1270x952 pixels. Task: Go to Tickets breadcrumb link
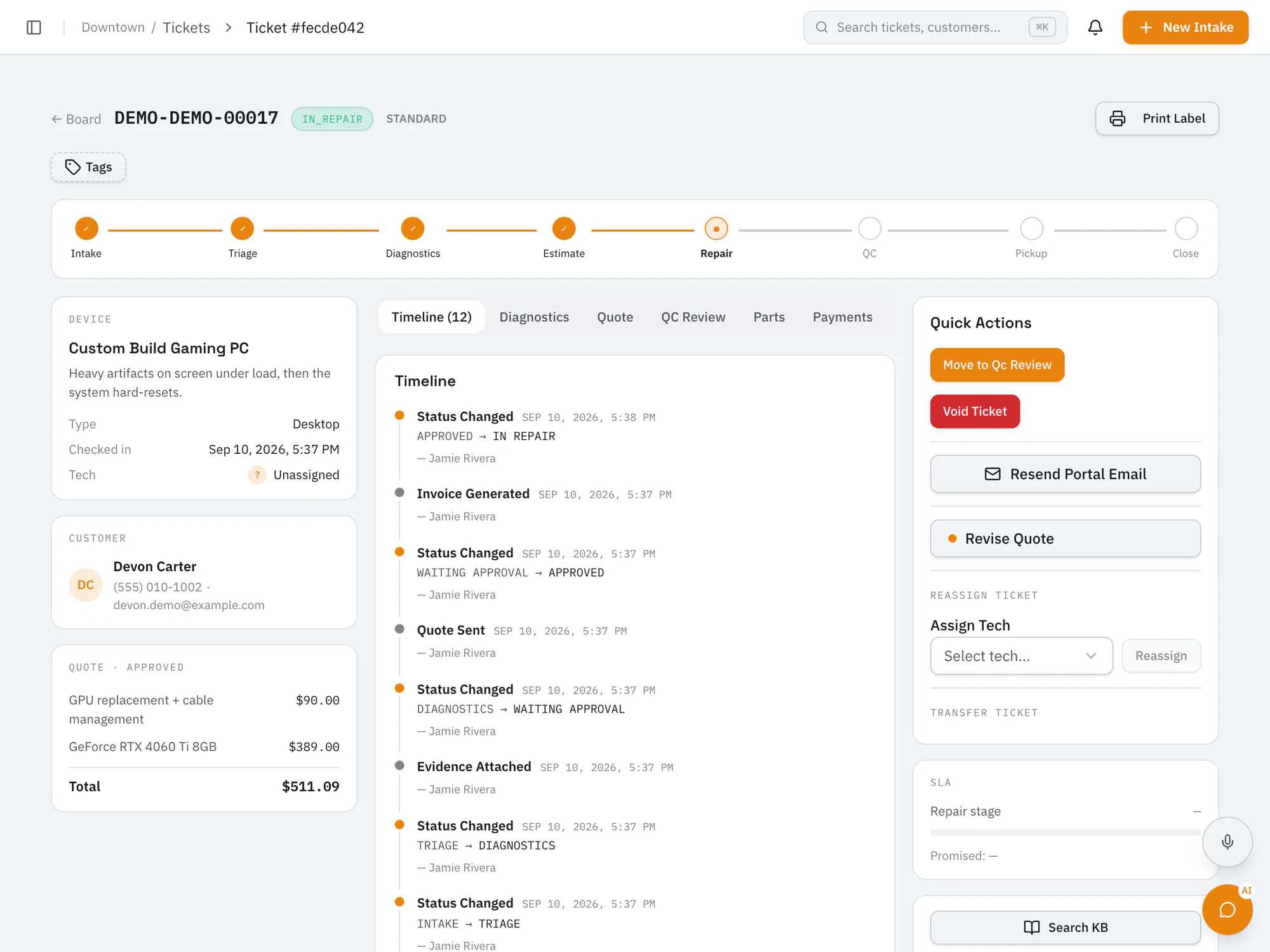click(186, 27)
